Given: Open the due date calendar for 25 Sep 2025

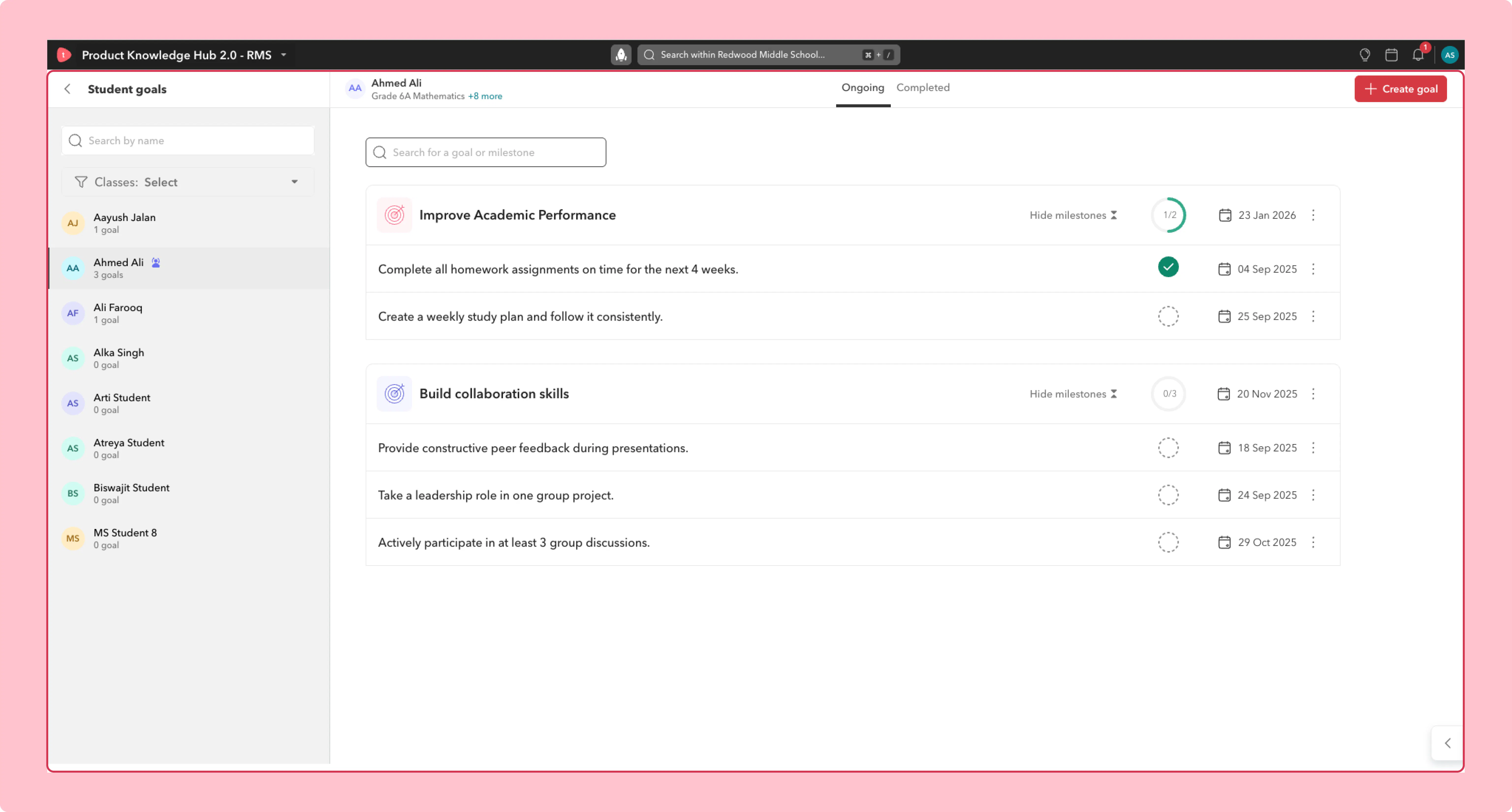Looking at the screenshot, I should [x=1224, y=316].
